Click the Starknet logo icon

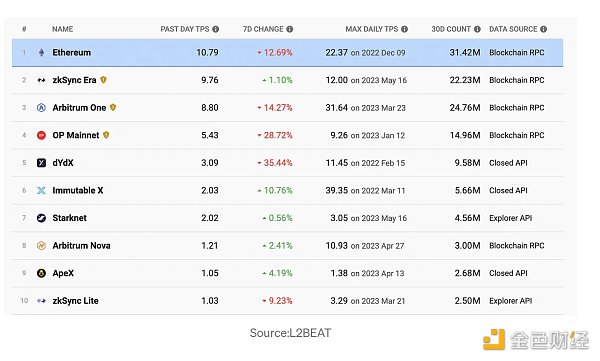(41, 218)
